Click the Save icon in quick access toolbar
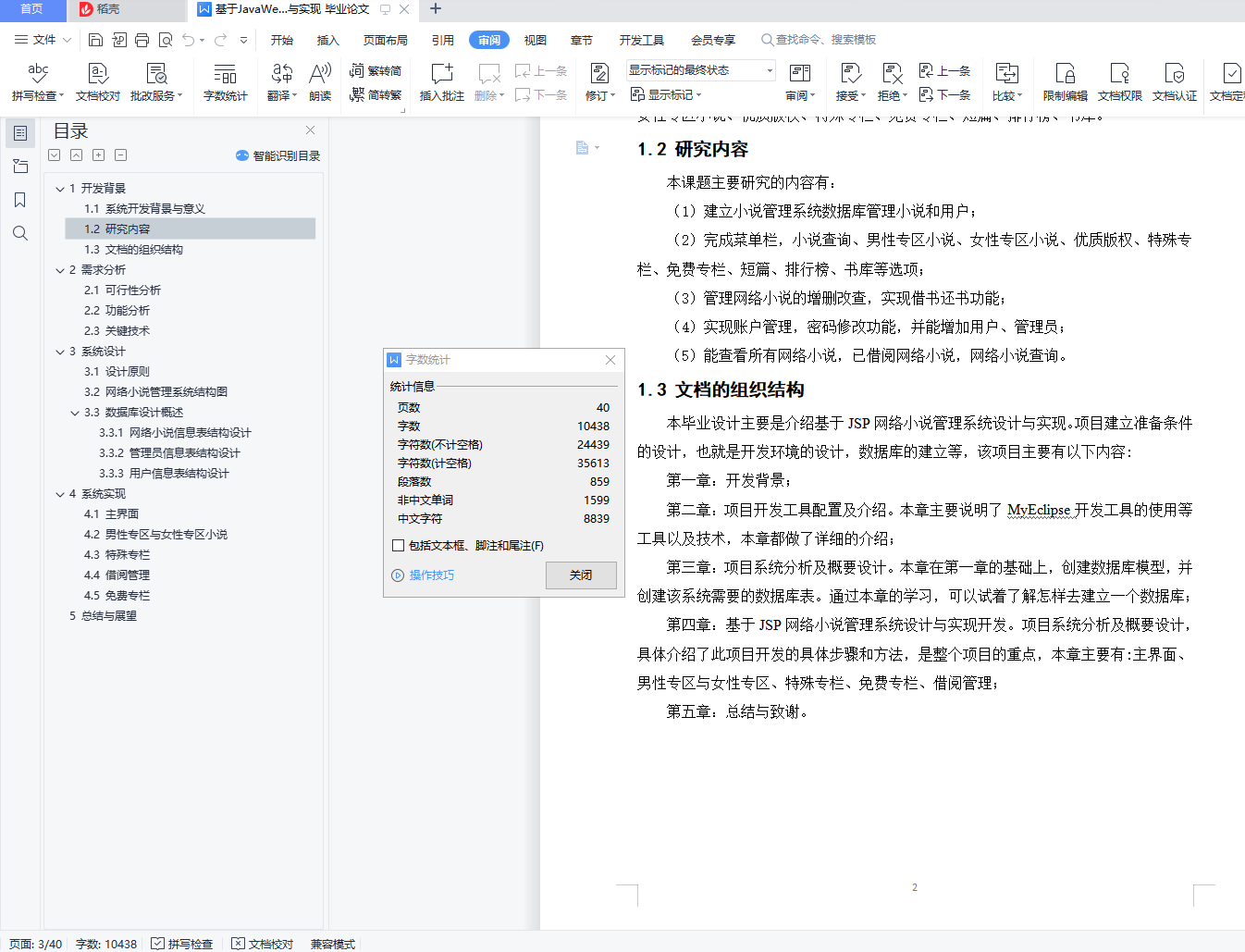1245x952 pixels. click(96, 40)
